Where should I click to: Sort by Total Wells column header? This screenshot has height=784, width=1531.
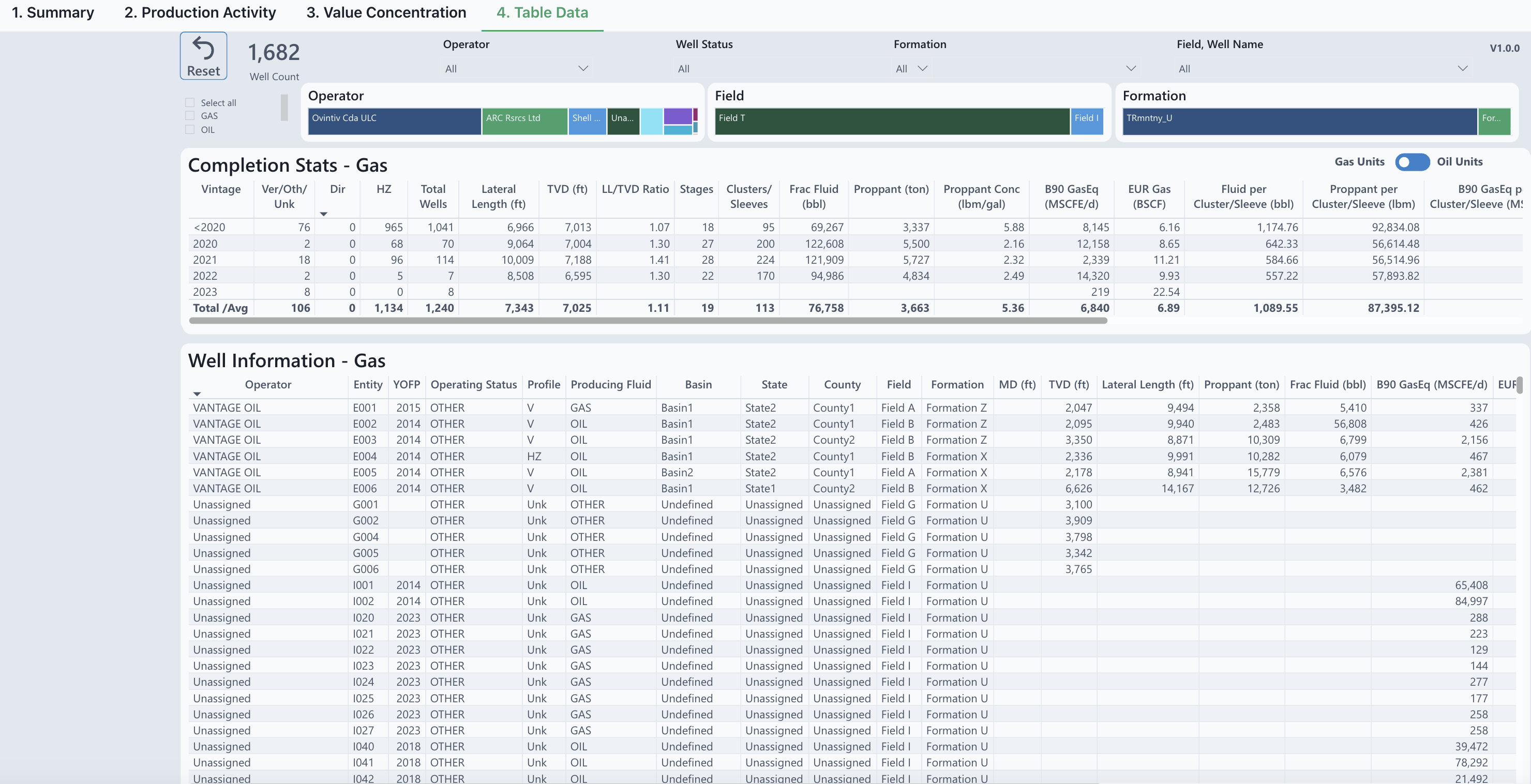coord(433,196)
